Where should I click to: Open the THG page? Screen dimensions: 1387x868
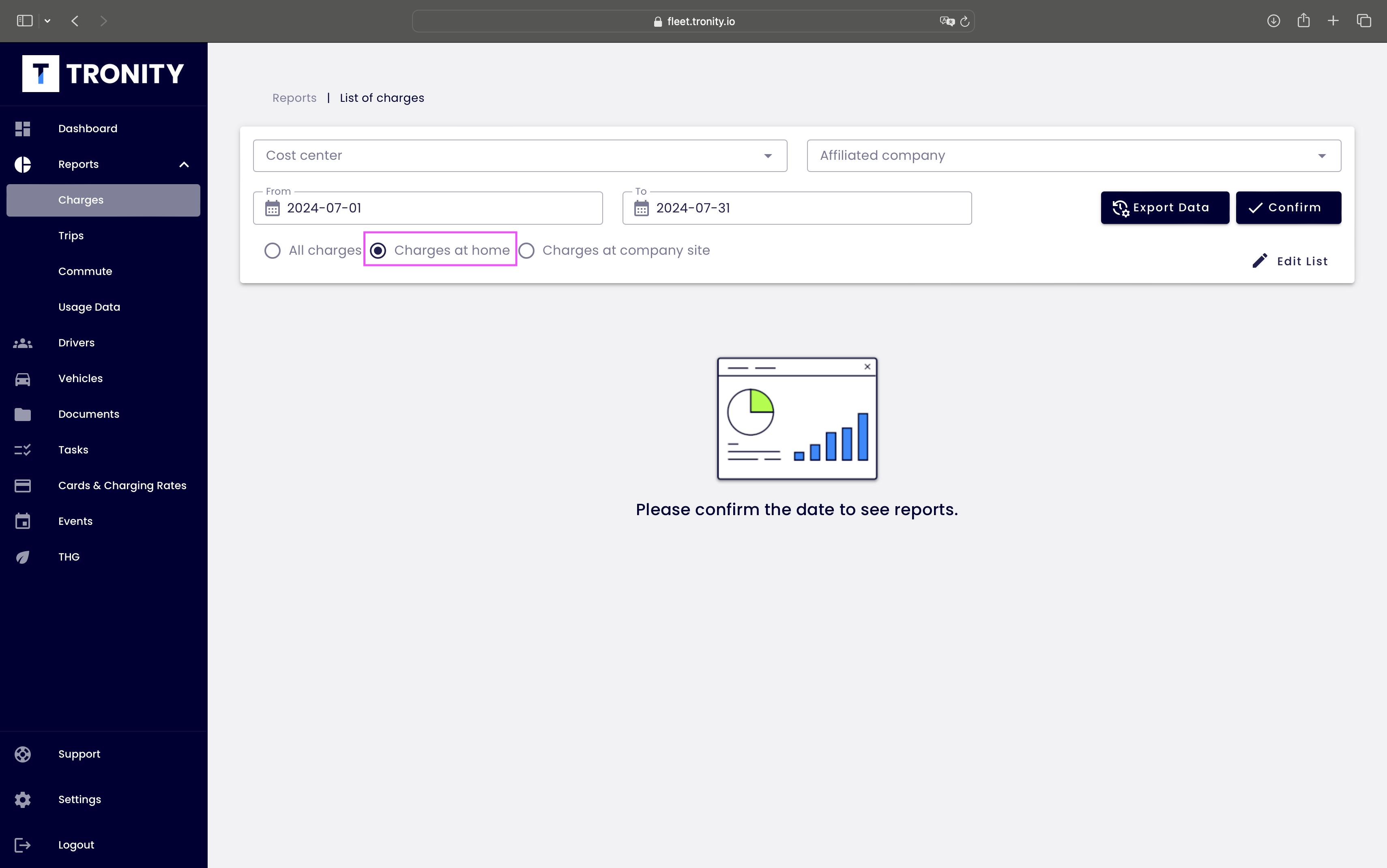point(103,557)
